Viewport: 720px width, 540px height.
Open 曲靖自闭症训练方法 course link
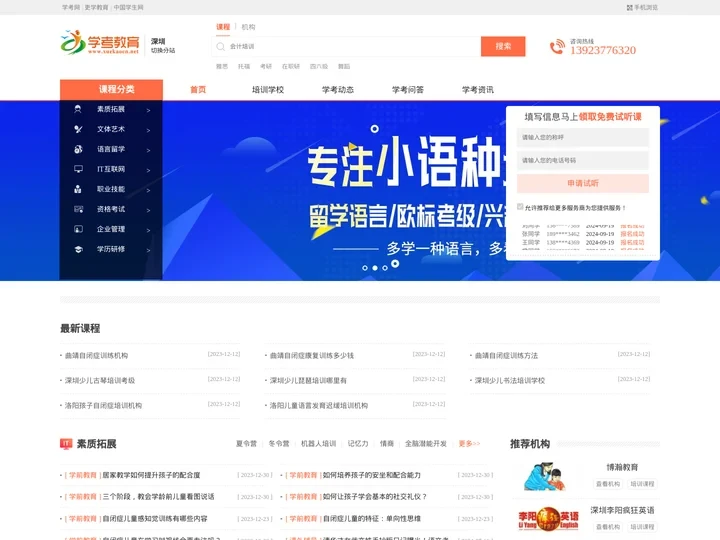click(506, 355)
